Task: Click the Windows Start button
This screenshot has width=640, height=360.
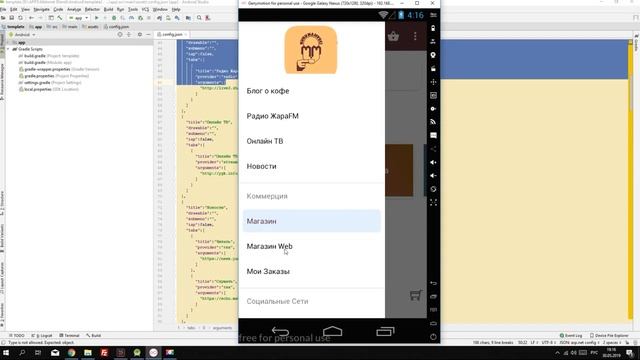Action: pyautogui.click(x=6, y=353)
